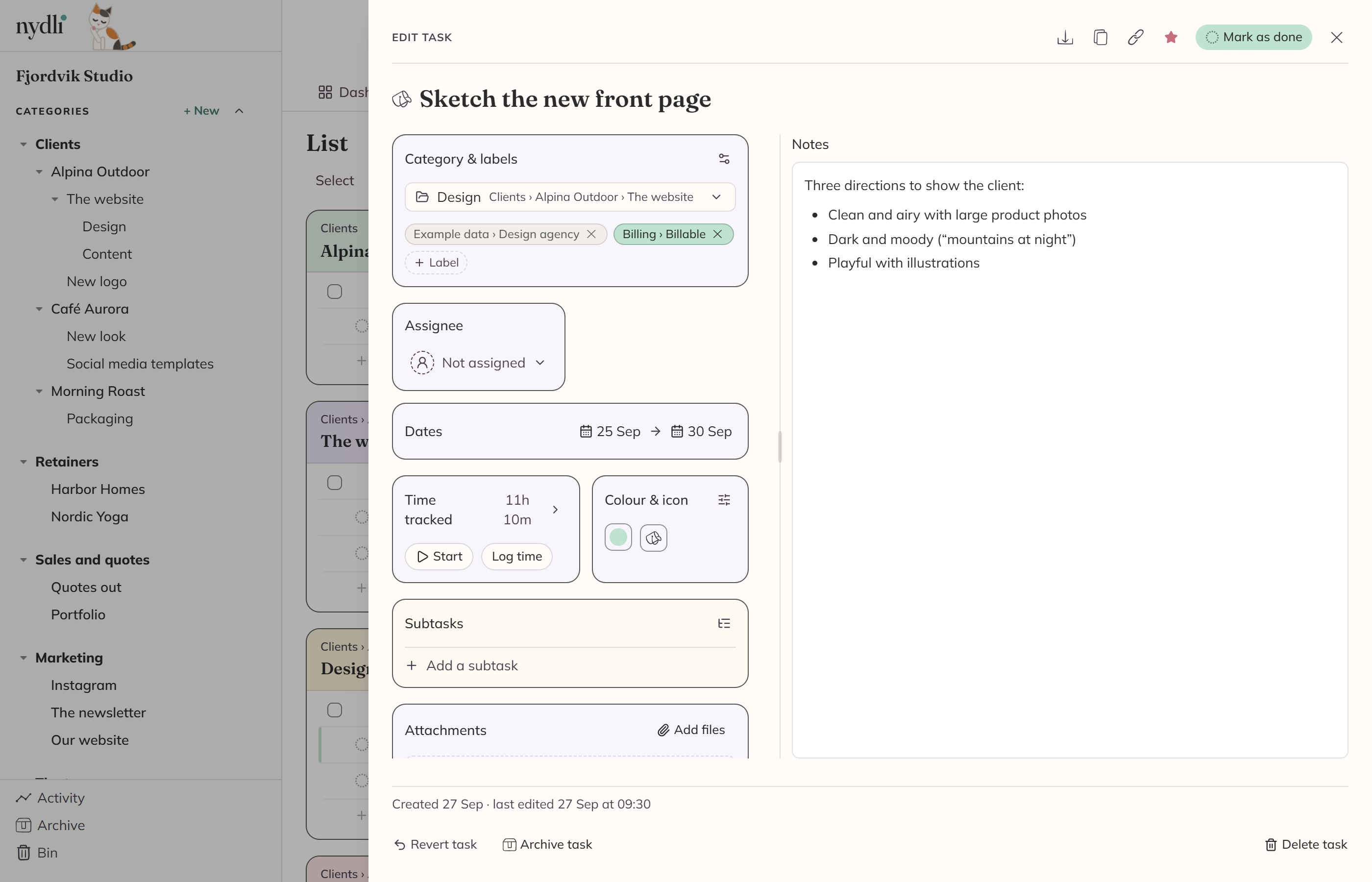Open Activity view

point(50,798)
